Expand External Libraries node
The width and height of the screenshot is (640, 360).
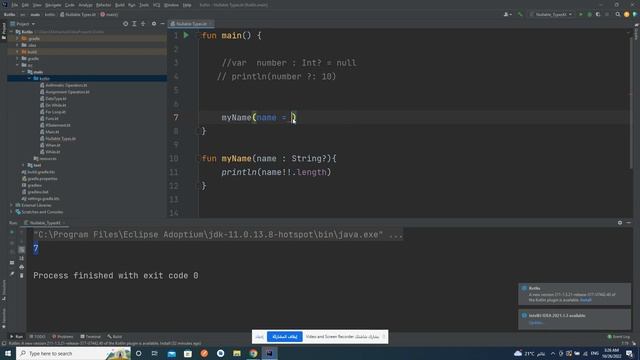click(11, 205)
